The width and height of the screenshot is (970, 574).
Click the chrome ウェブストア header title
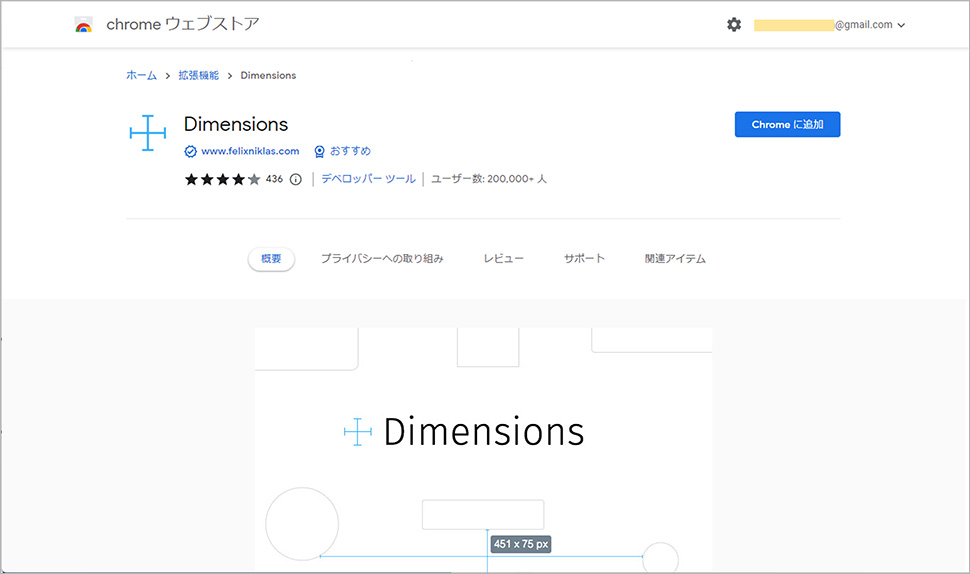coord(182,24)
